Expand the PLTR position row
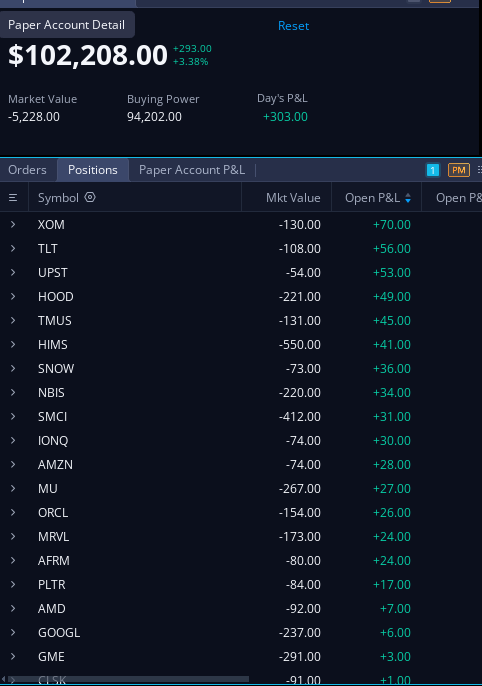The image size is (482, 686). pos(13,584)
